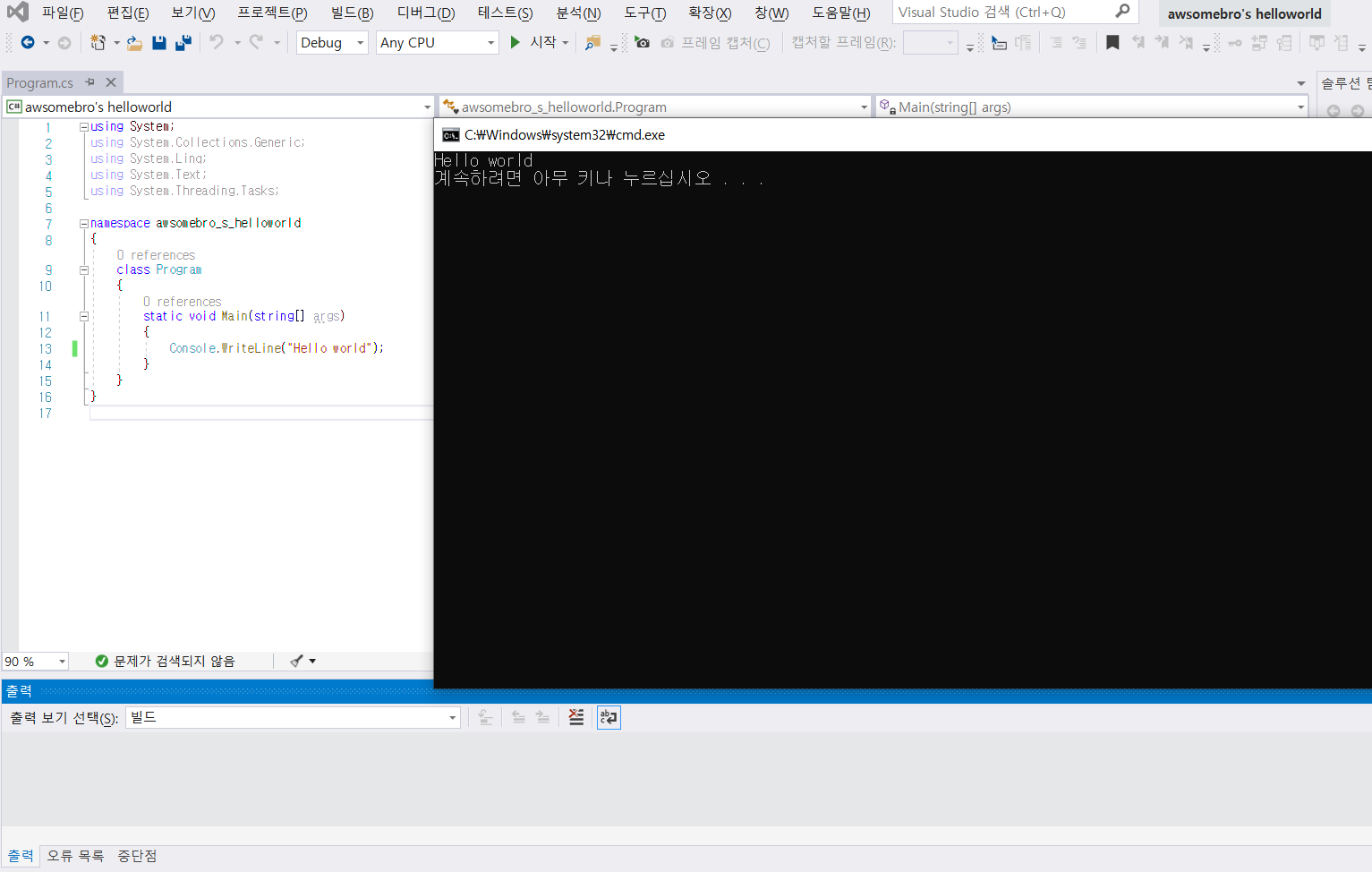Click the Navigate Backward arrow icon
Screen dimensions: 1372x872
pyautogui.click(x=28, y=42)
